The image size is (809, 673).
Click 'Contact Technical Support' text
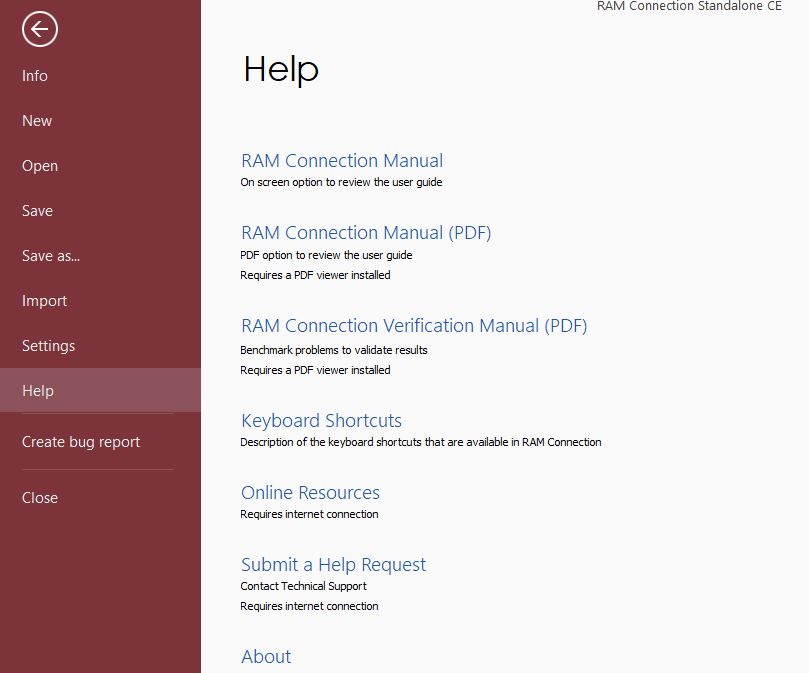point(303,586)
